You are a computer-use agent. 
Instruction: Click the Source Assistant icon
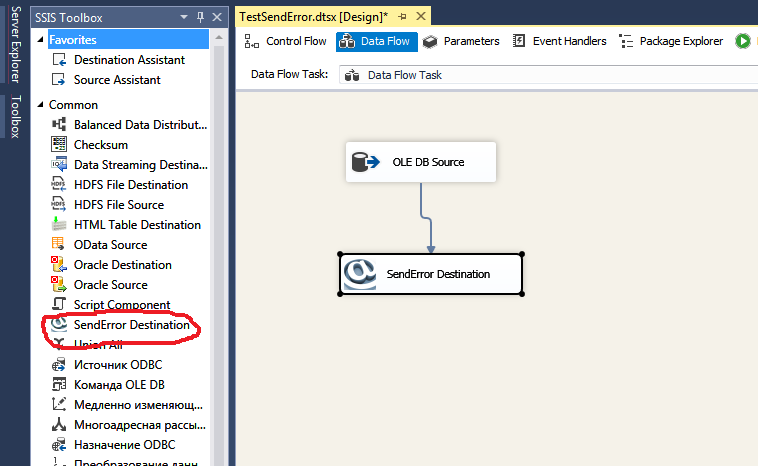[58, 80]
